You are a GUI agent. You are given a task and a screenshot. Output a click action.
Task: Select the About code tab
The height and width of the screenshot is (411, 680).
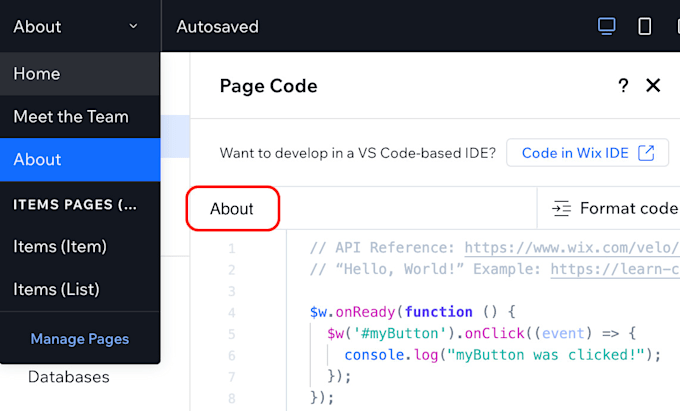click(233, 209)
